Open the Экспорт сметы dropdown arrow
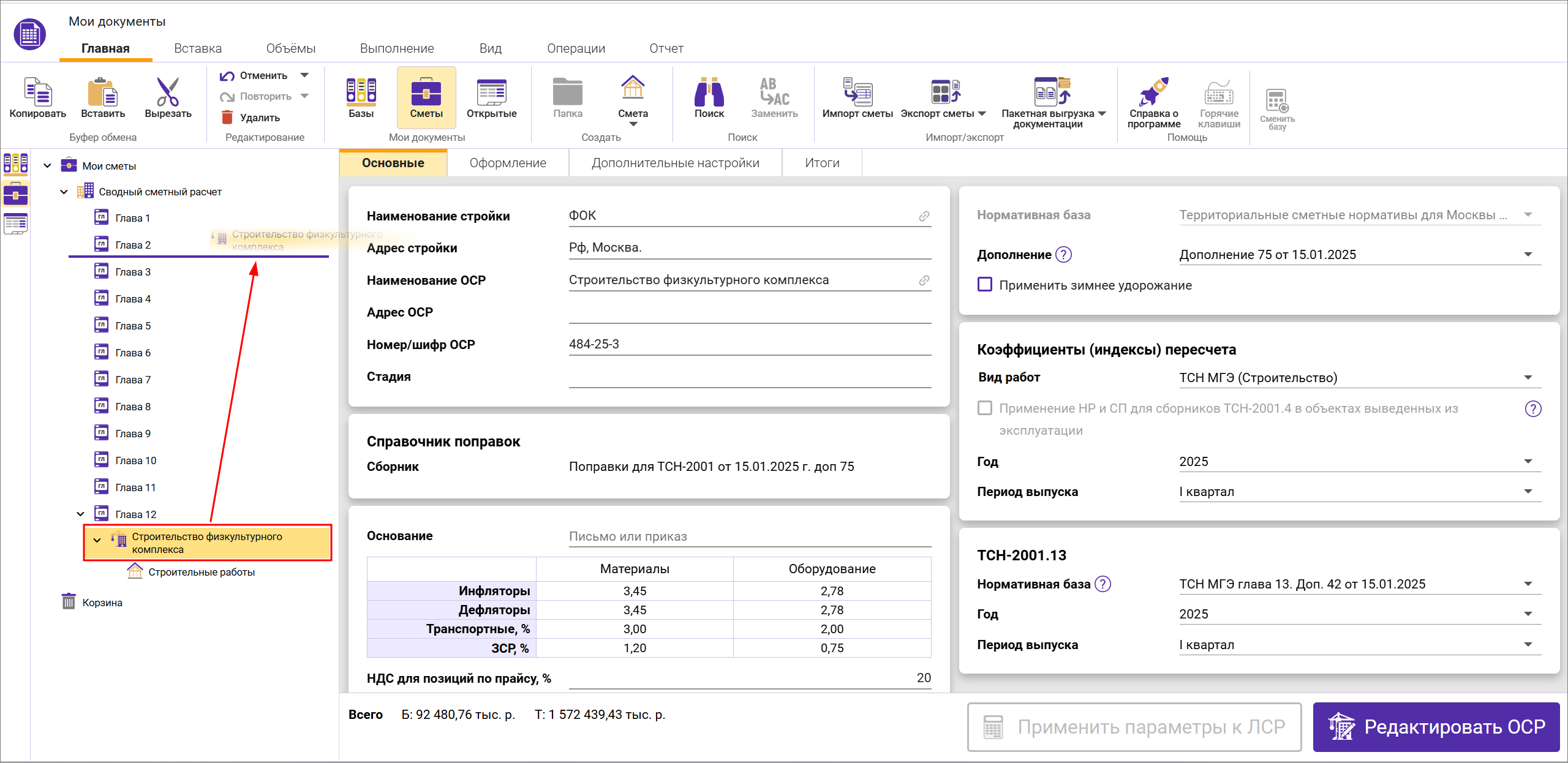The height and width of the screenshot is (763, 1568). [x=982, y=114]
